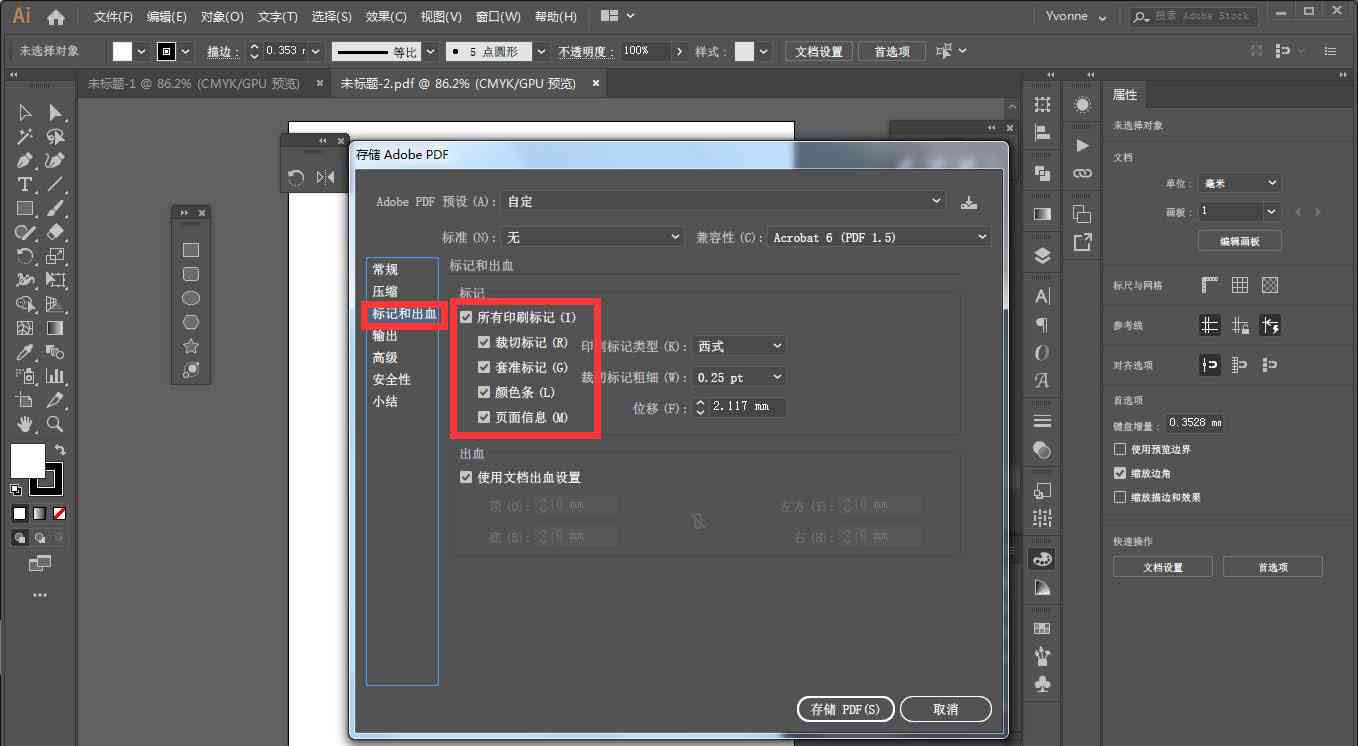Open the 效果(C) menu
The height and width of the screenshot is (746, 1358).
point(386,17)
